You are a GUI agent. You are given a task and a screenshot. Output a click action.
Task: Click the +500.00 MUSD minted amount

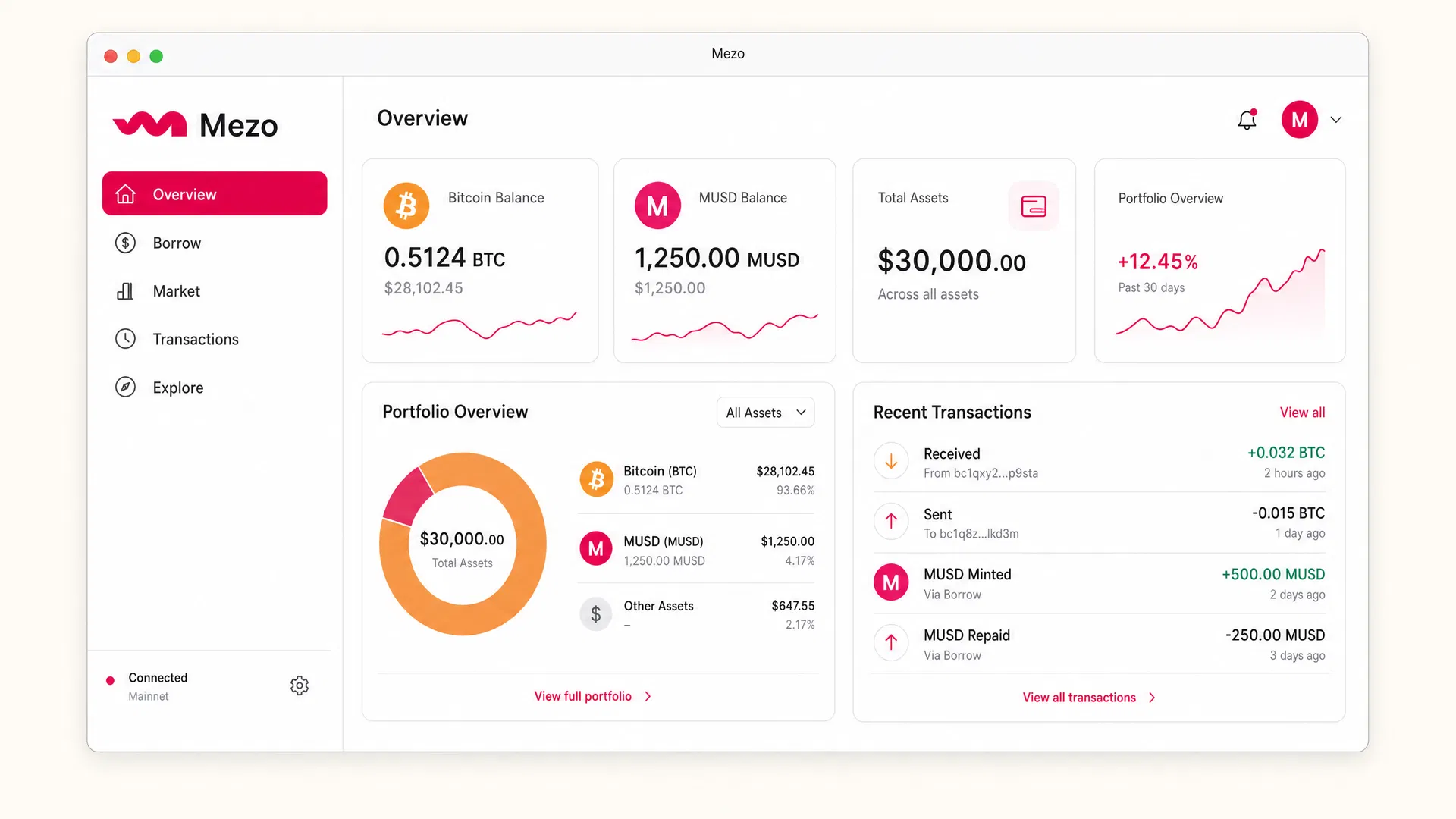[x=1273, y=575]
